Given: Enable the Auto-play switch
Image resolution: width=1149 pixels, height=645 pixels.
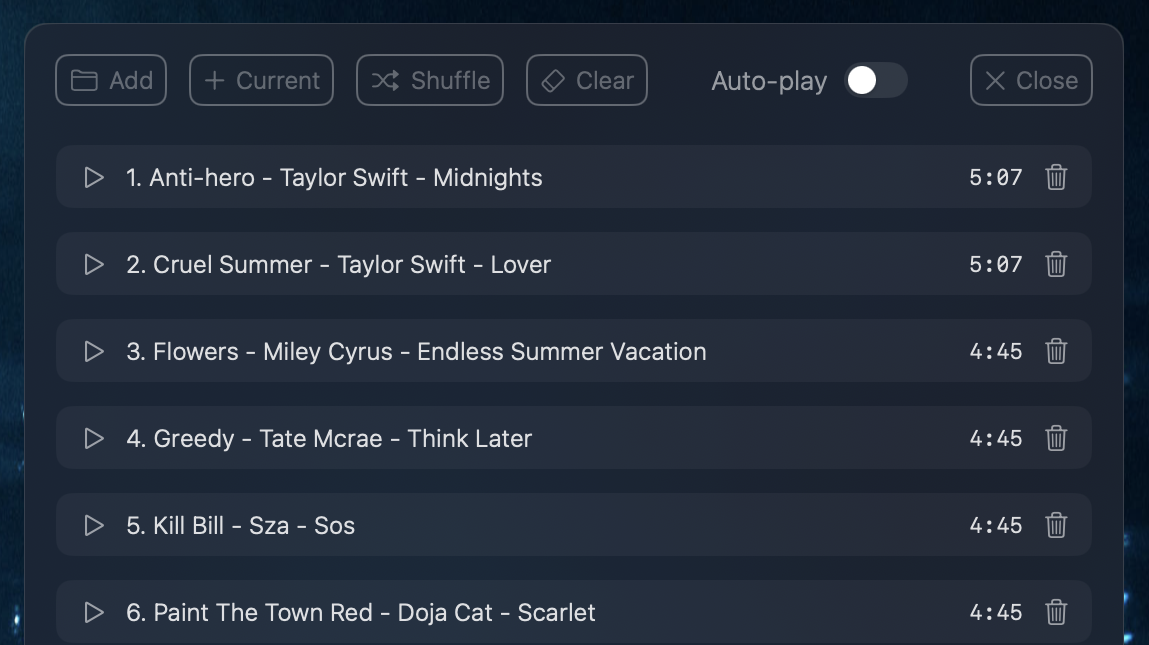Looking at the screenshot, I should (875, 81).
